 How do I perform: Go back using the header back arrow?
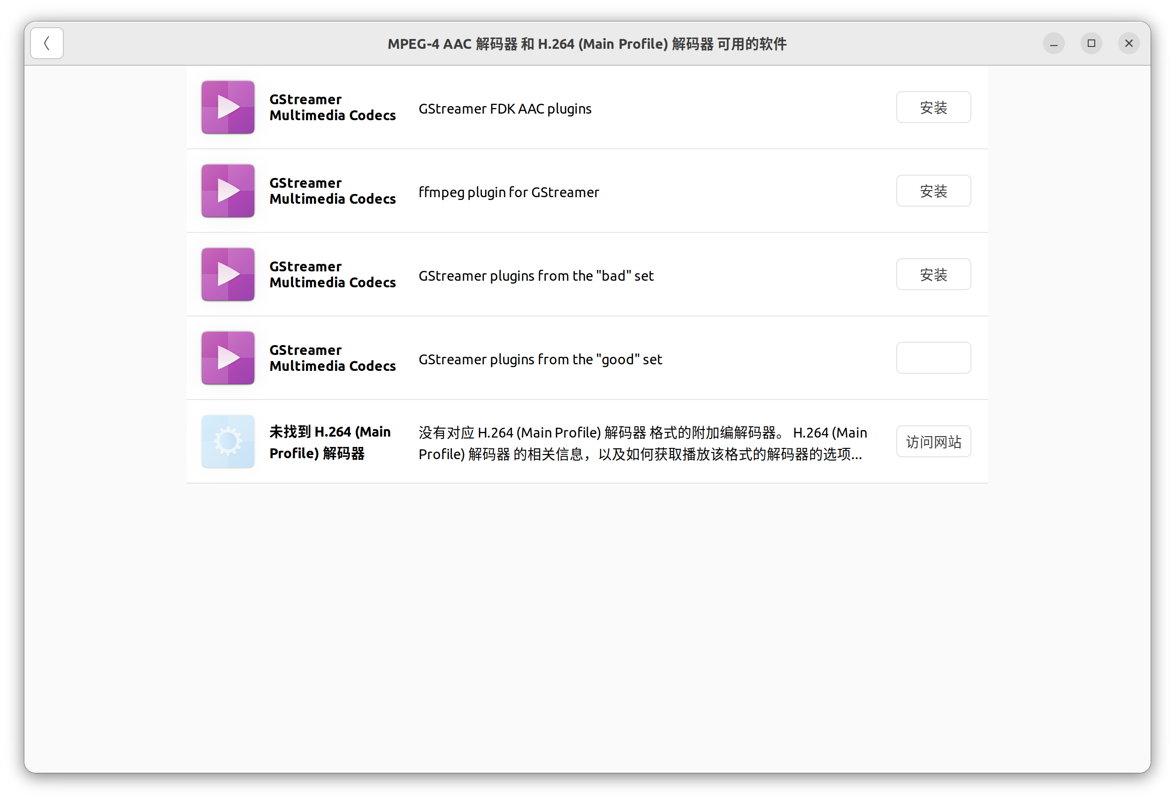[x=46, y=43]
